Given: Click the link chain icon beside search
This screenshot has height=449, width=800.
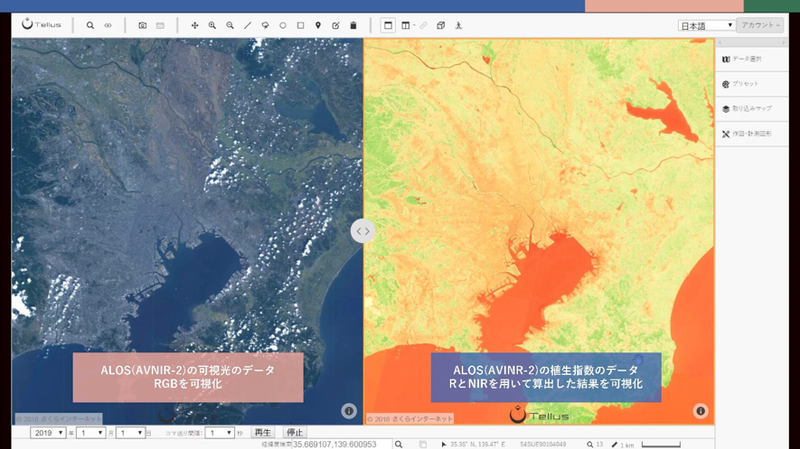Looking at the screenshot, I should (x=108, y=26).
